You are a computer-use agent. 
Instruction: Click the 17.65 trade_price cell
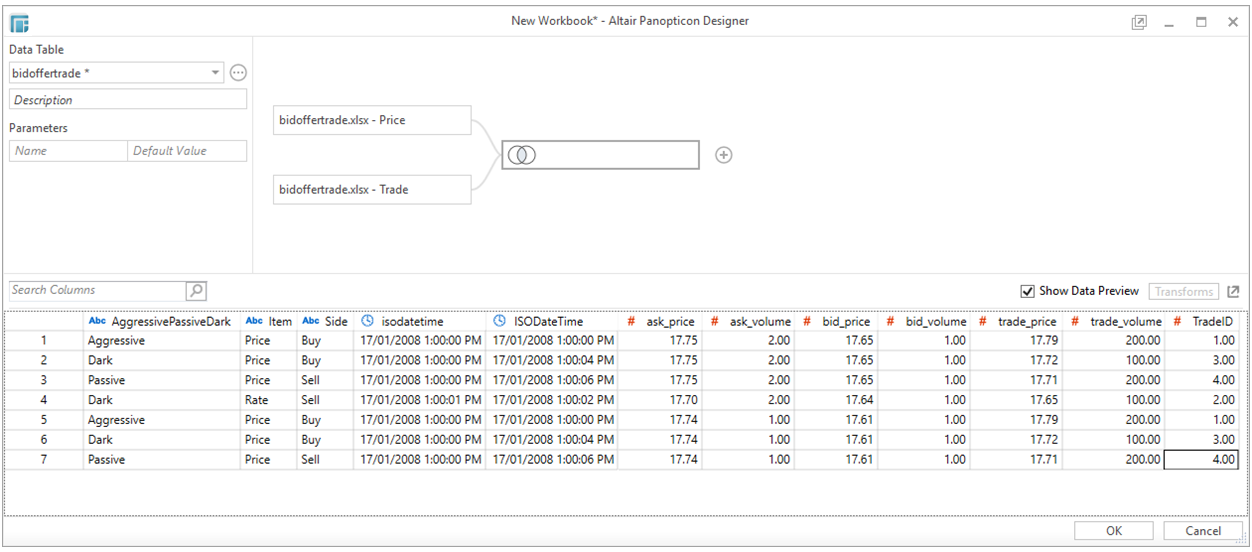[1016, 400]
